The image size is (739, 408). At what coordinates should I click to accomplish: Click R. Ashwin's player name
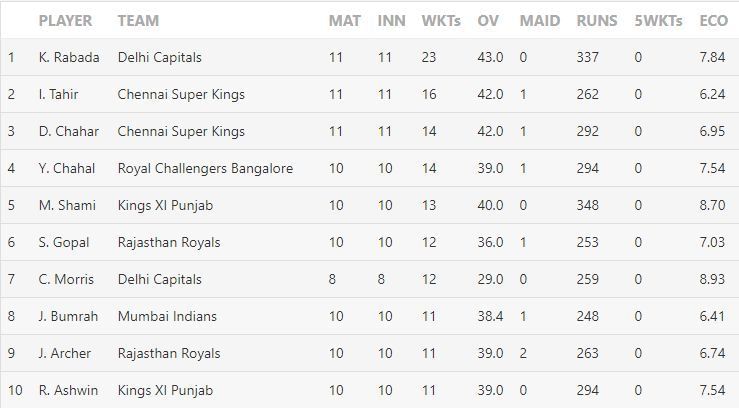click(x=68, y=391)
